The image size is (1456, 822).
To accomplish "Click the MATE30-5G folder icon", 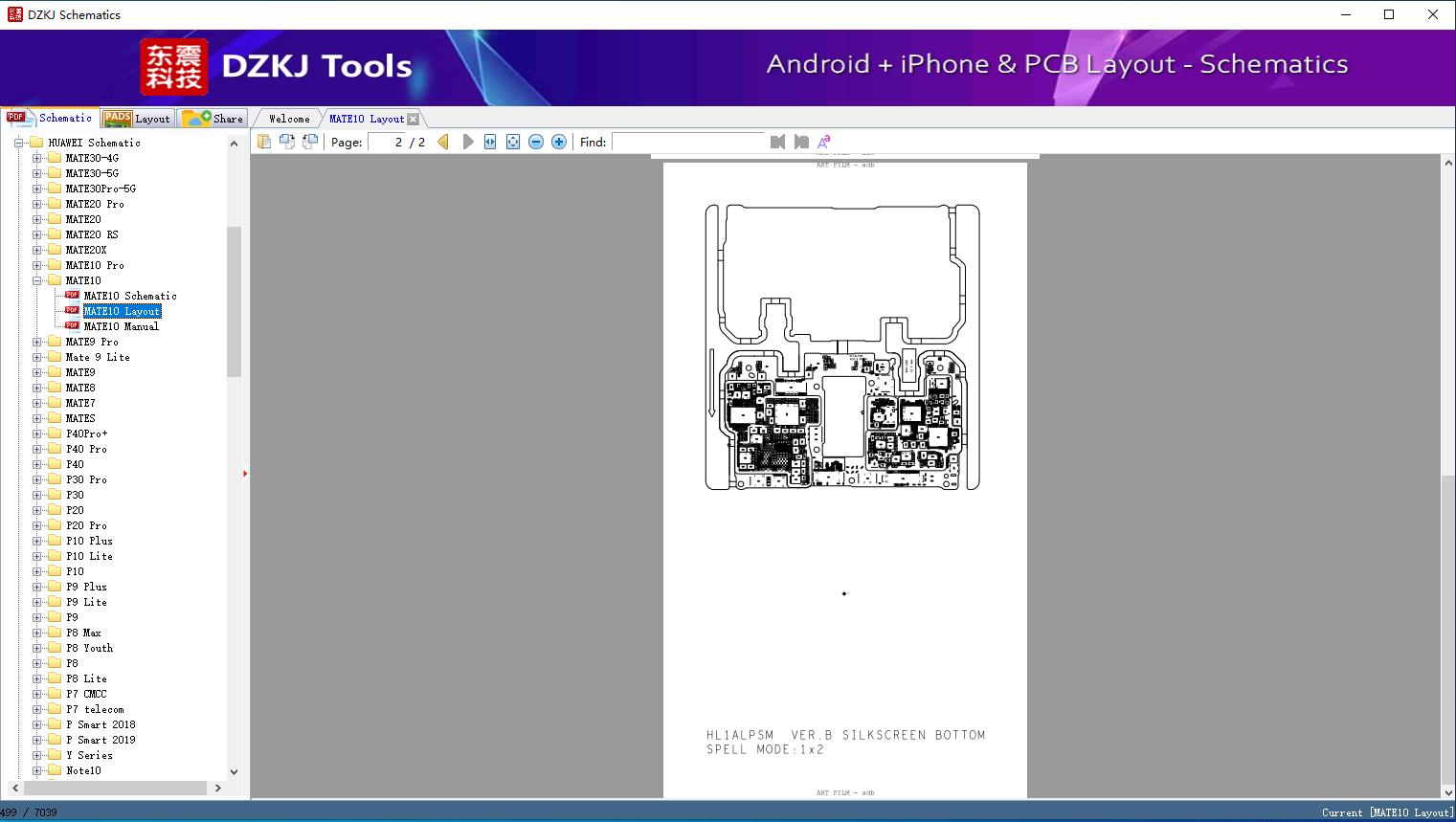I will 55,173.
